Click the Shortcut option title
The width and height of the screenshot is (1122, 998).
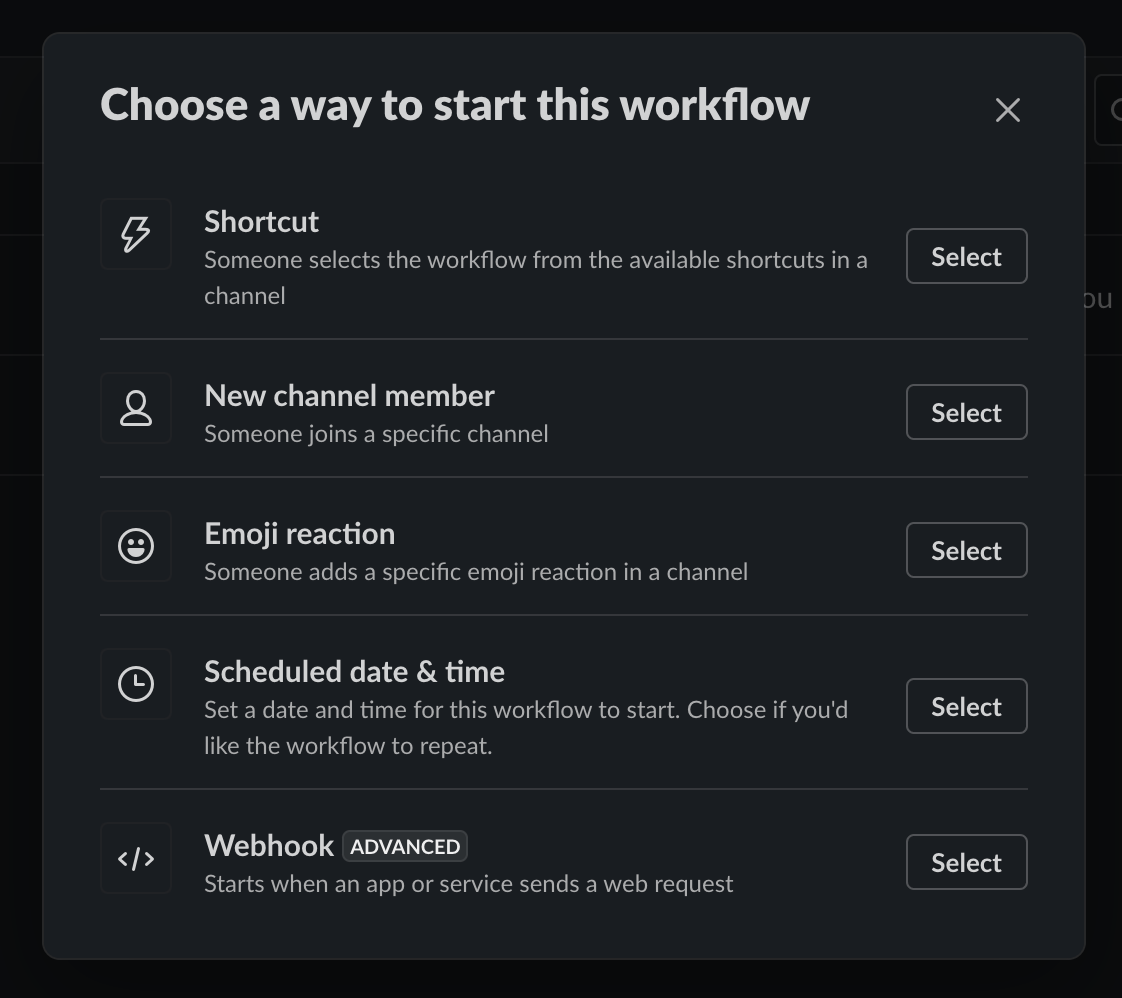[261, 222]
